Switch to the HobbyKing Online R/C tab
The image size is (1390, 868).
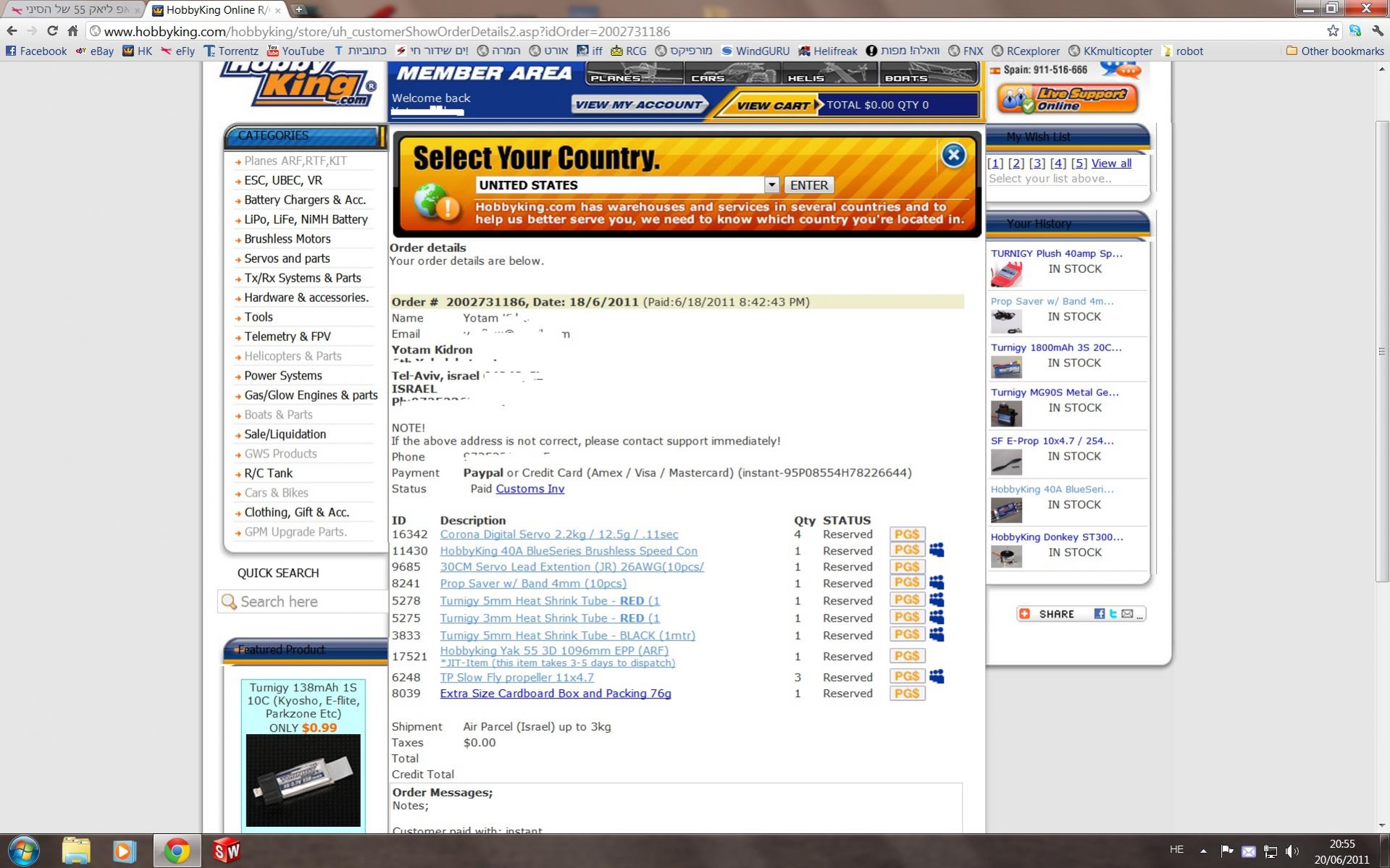tap(217, 10)
